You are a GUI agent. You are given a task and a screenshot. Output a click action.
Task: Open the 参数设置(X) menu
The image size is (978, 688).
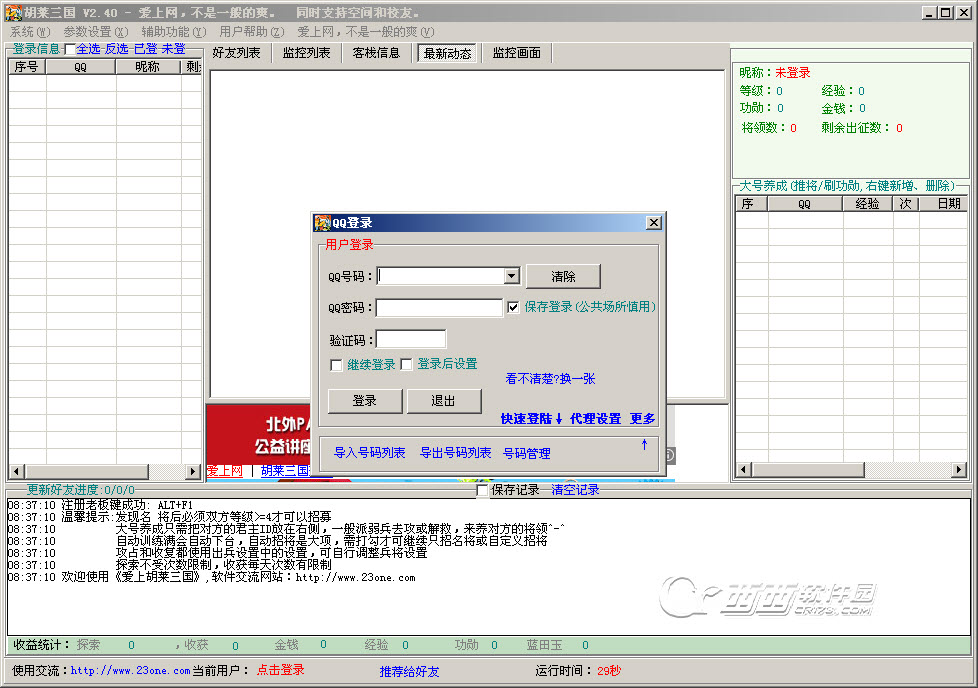click(95, 32)
